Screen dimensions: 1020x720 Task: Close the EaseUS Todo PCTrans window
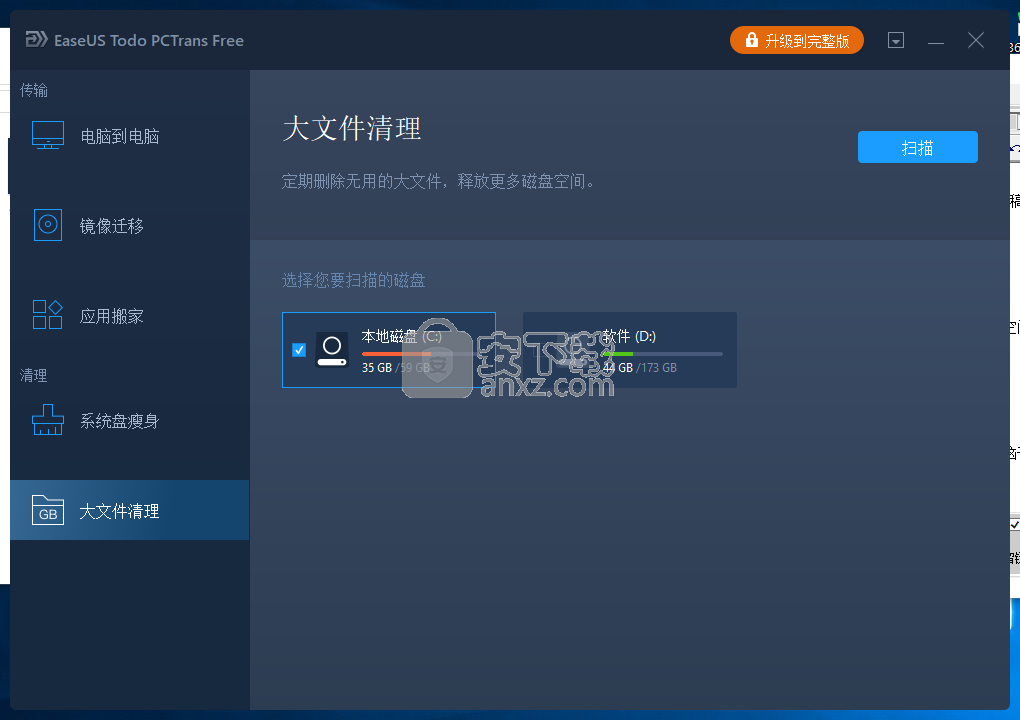point(976,40)
